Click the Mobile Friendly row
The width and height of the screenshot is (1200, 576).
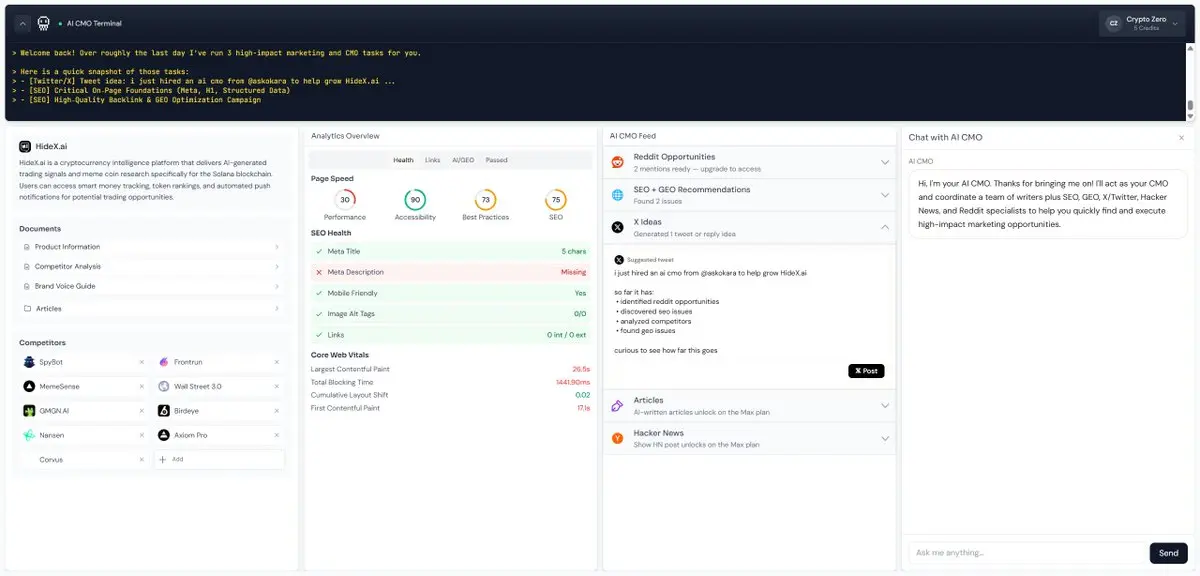(x=449, y=293)
